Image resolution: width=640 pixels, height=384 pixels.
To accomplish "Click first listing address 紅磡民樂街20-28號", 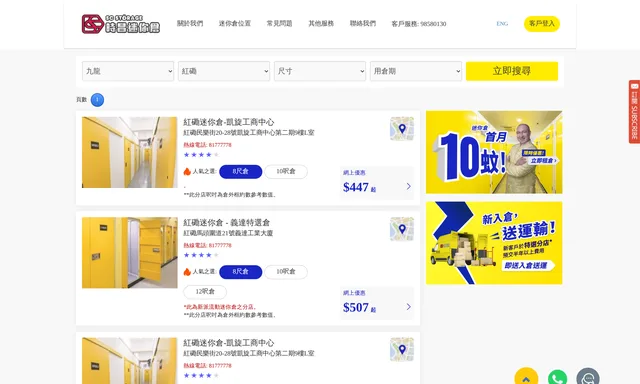I will 249,133.
